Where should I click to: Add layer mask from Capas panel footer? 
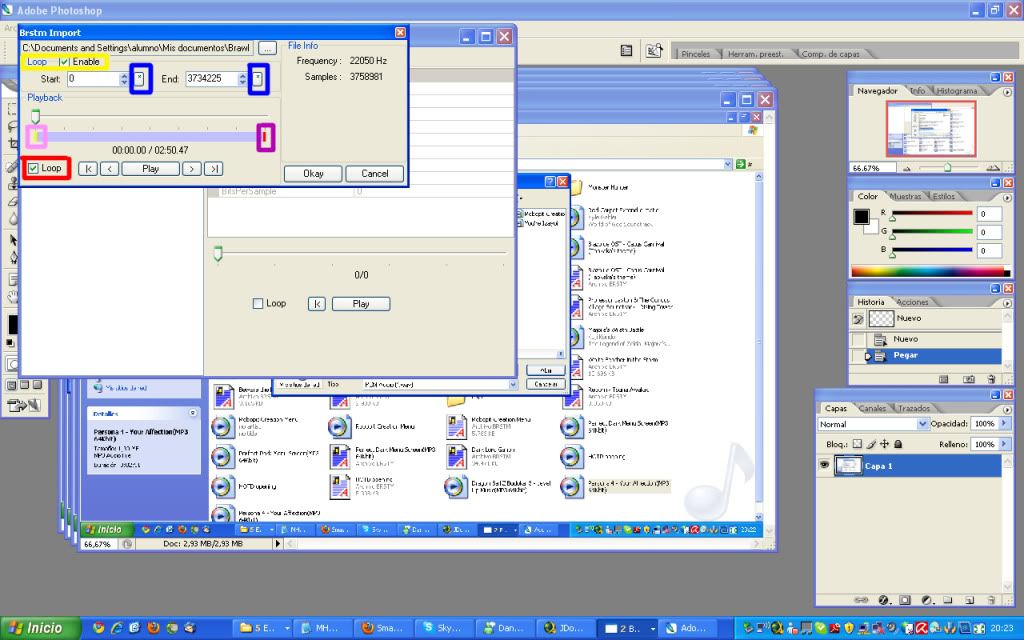[905, 600]
